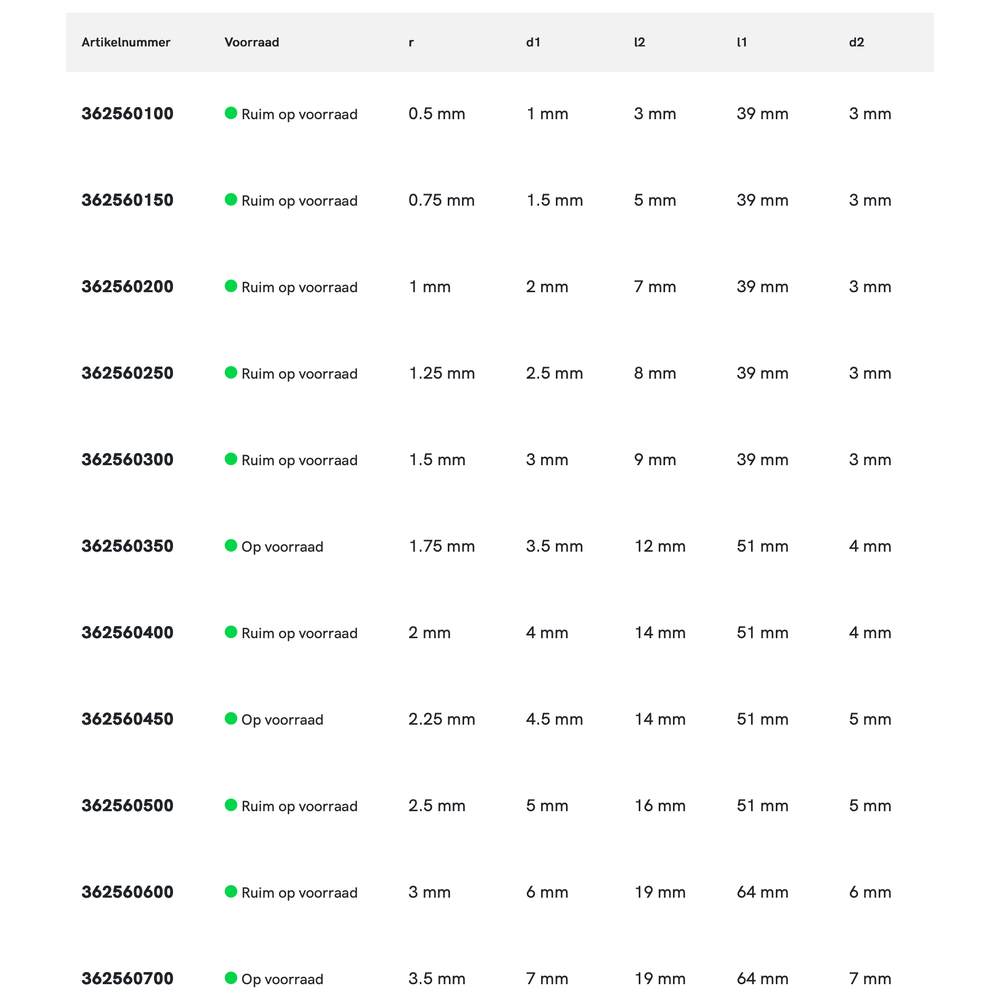
Task: Click green stock icon for 362560100
Action: 231,113
